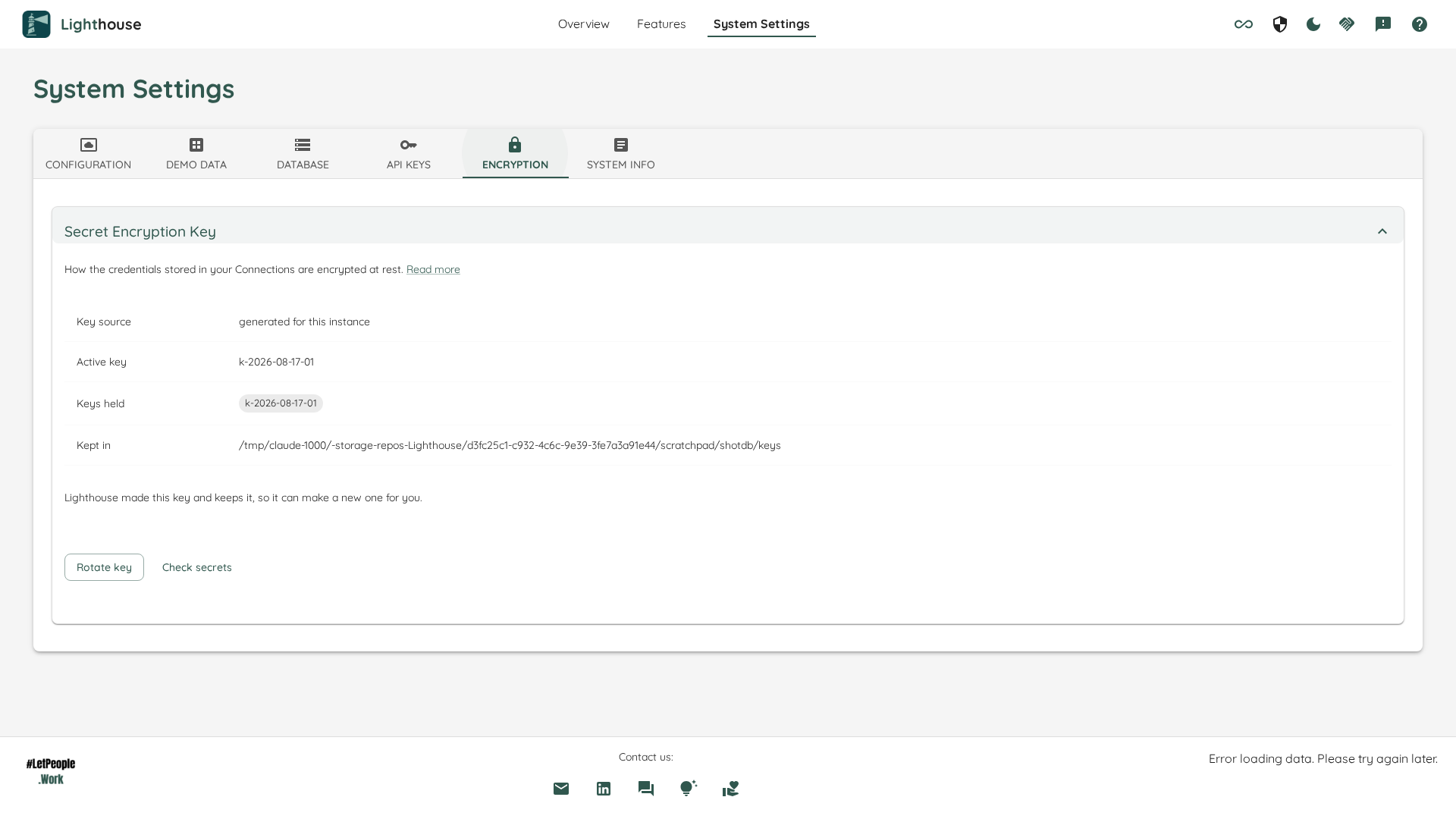
Task: Go to Overview in the top navigation
Action: [x=584, y=24]
